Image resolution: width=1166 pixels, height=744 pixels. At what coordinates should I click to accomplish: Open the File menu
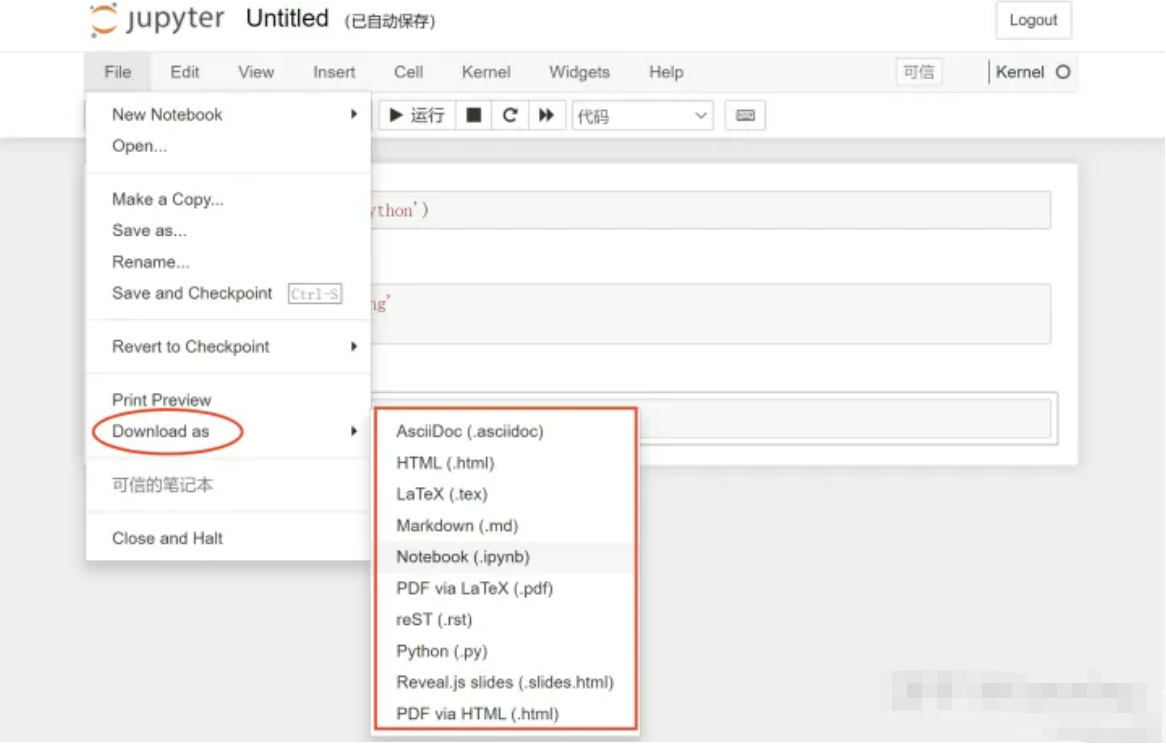(x=117, y=72)
